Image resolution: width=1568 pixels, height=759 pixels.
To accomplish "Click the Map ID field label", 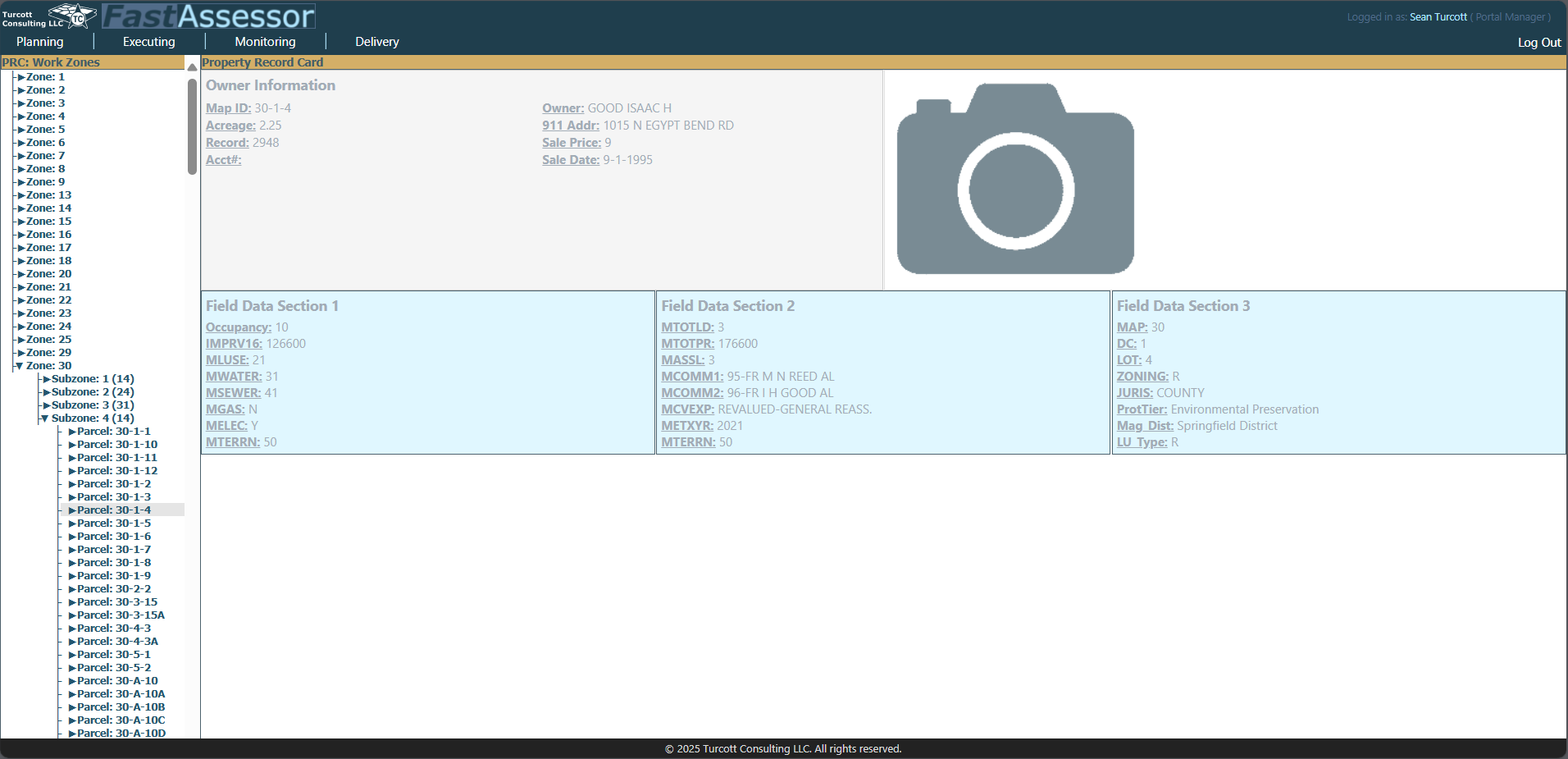I will [228, 108].
